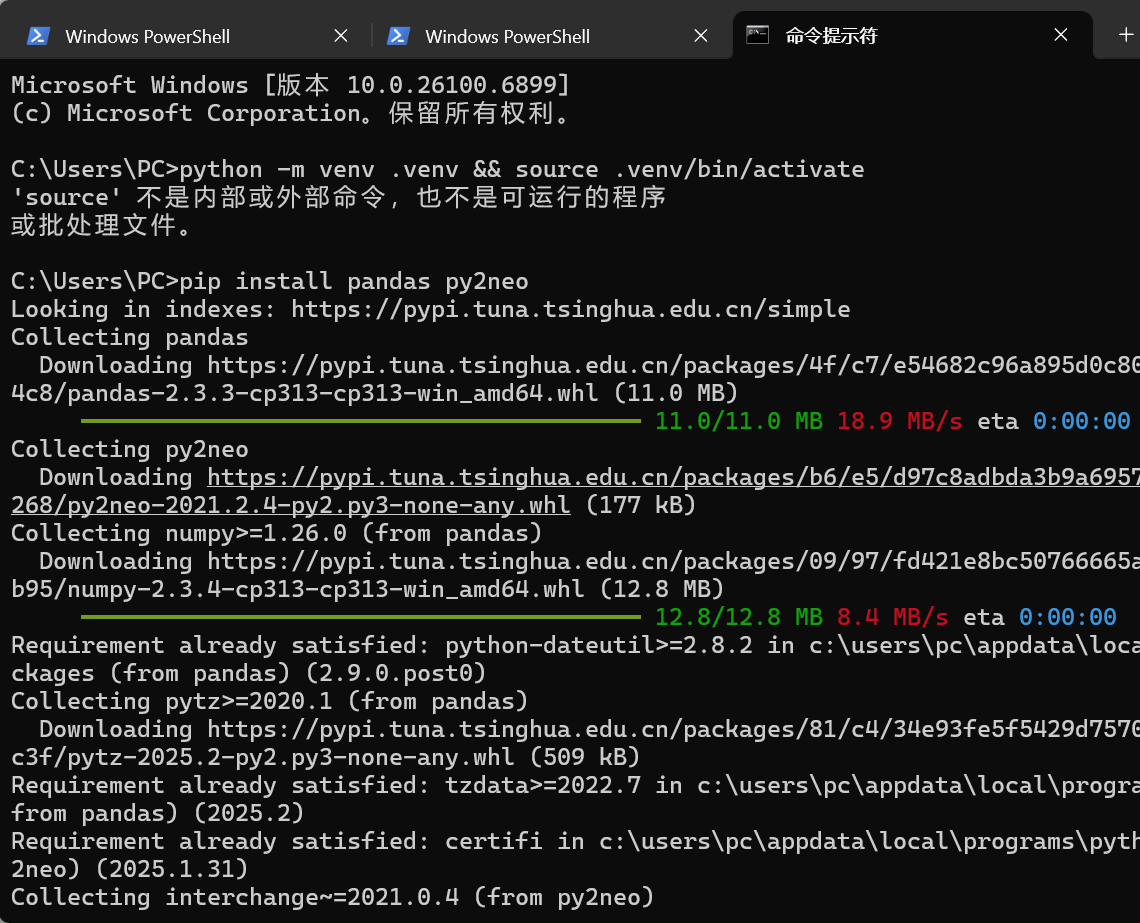Click the PowerShell icon on the first tab

tap(37, 35)
